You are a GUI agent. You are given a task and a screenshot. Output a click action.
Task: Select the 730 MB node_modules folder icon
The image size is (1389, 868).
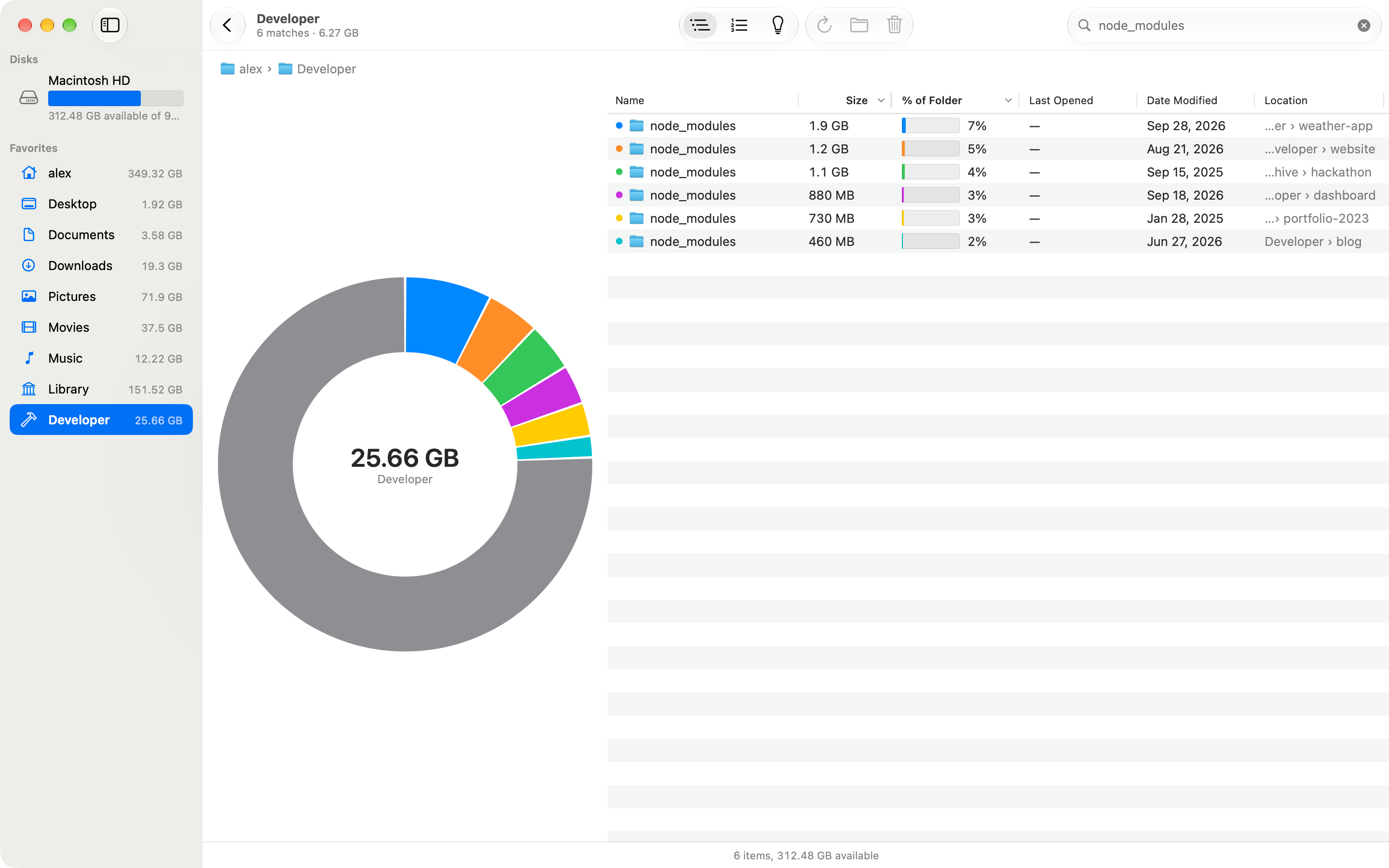pos(637,218)
